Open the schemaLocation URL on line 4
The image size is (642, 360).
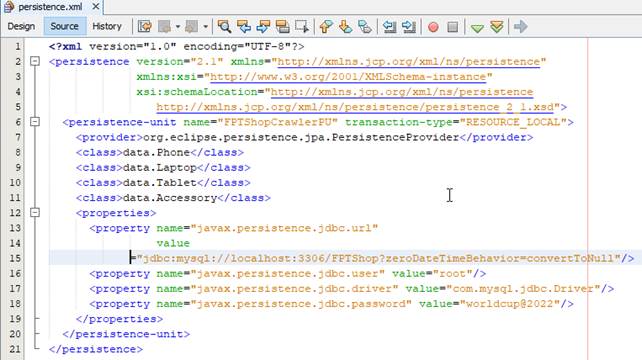coord(402,92)
